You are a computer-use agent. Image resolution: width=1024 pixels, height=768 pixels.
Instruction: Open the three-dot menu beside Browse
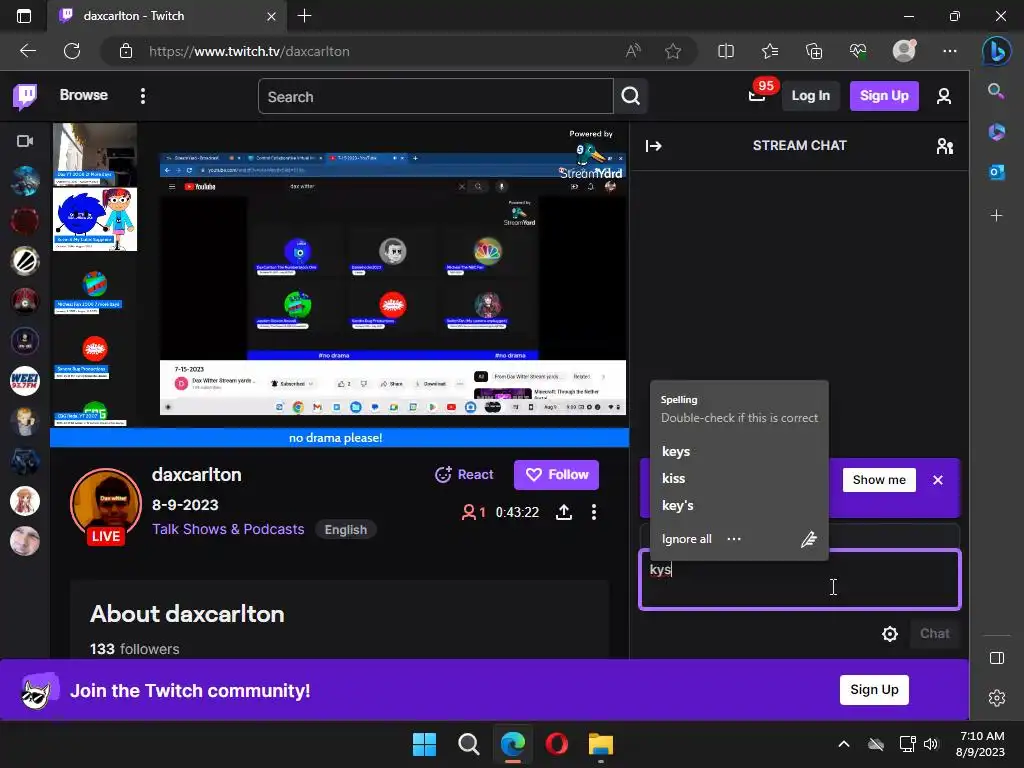[142, 96]
